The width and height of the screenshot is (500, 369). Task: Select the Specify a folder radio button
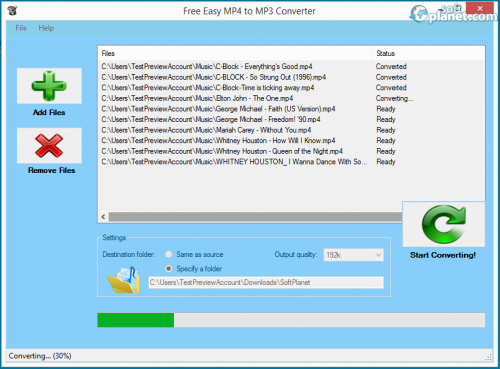pyautogui.click(x=169, y=268)
